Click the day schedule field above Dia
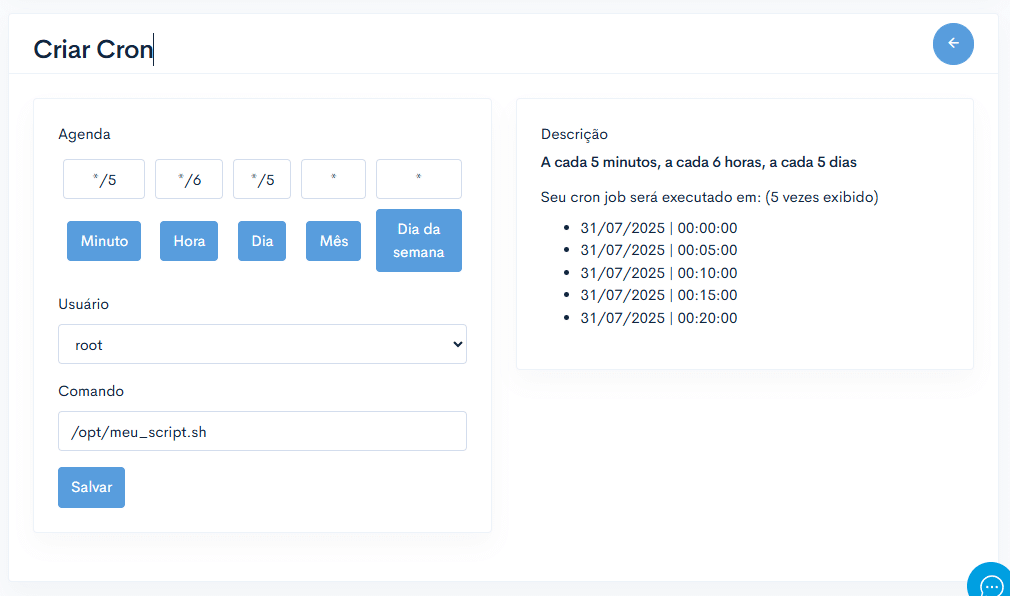The image size is (1010, 596). [262, 179]
